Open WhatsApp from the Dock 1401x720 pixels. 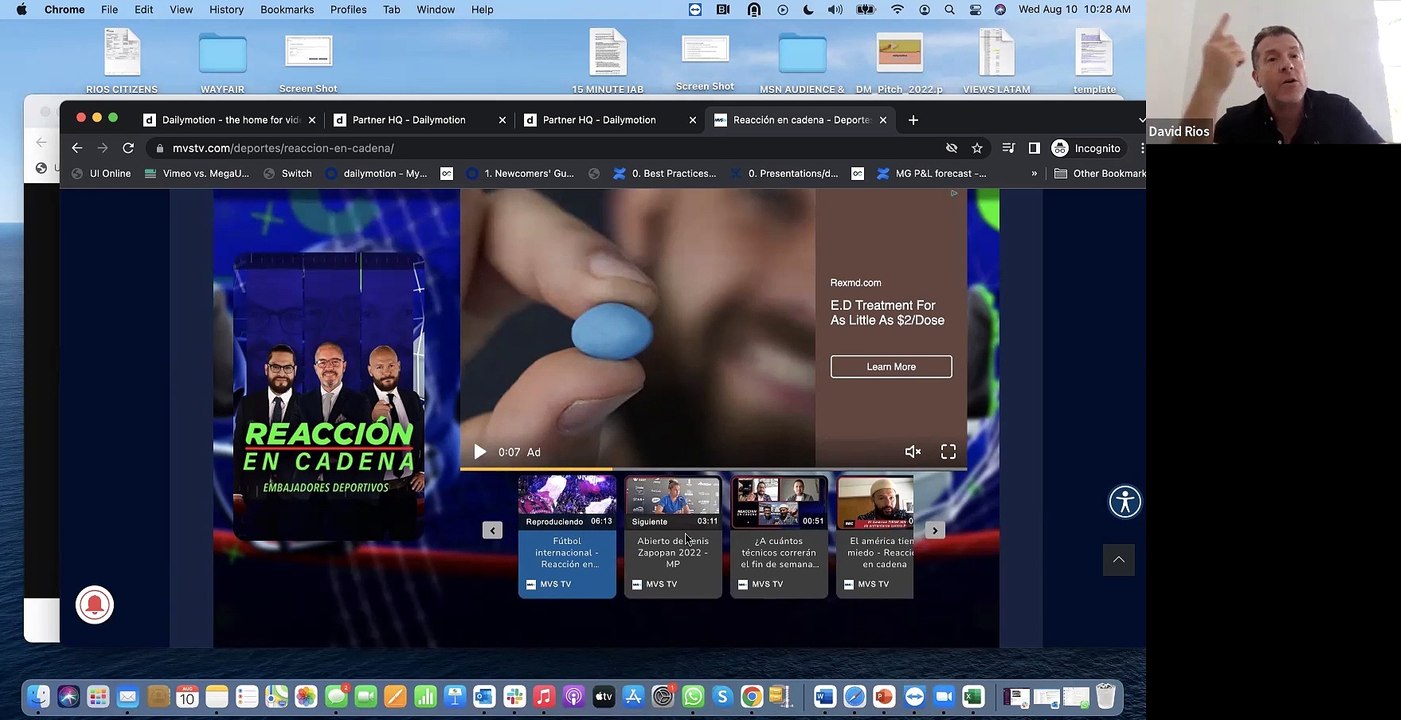[693, 697]
